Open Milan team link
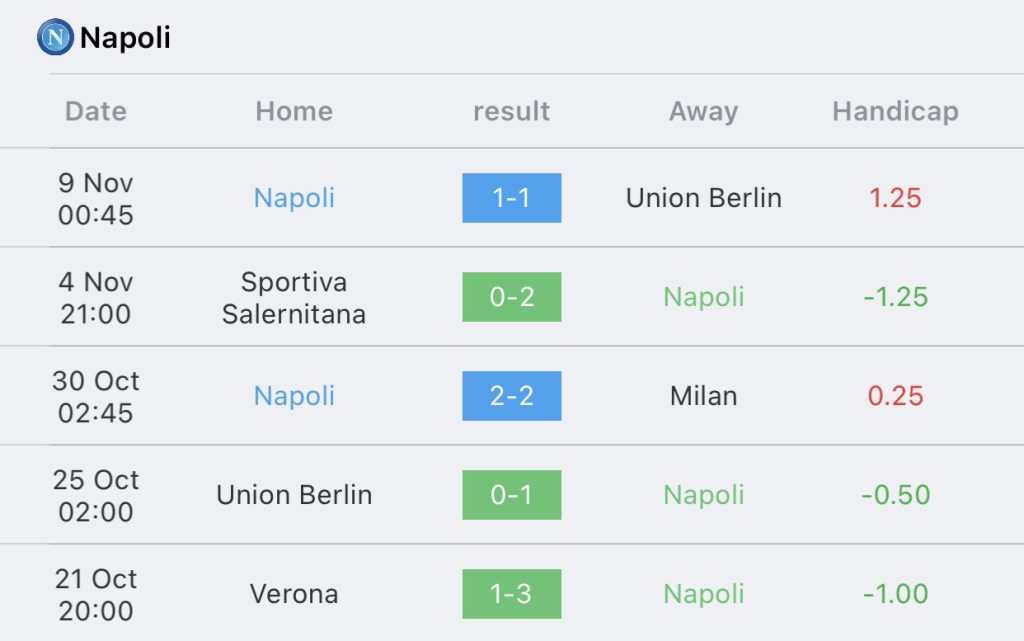The image size is (1024, 641). 703,396
